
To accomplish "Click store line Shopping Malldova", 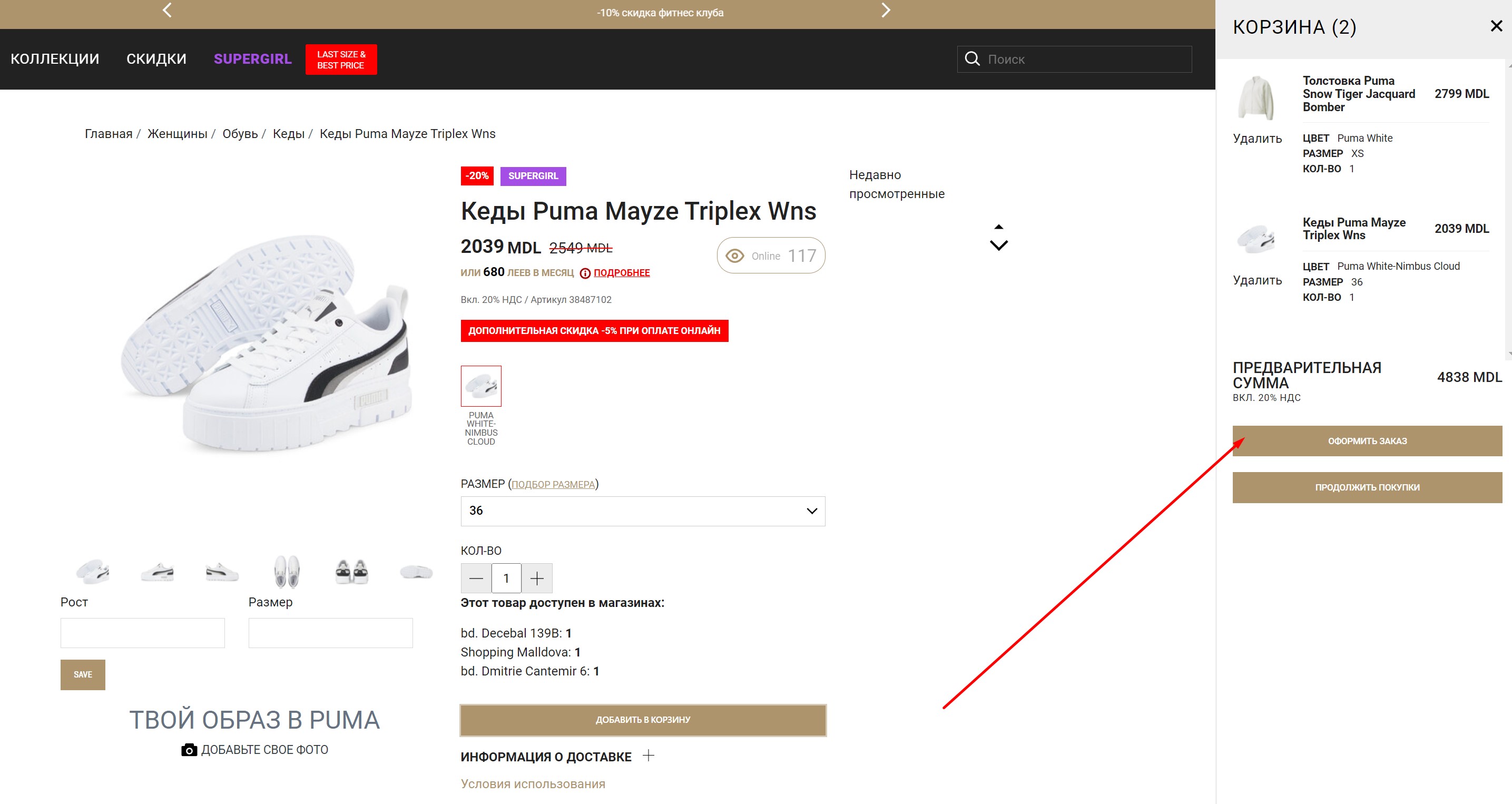I will click(521, 652).
